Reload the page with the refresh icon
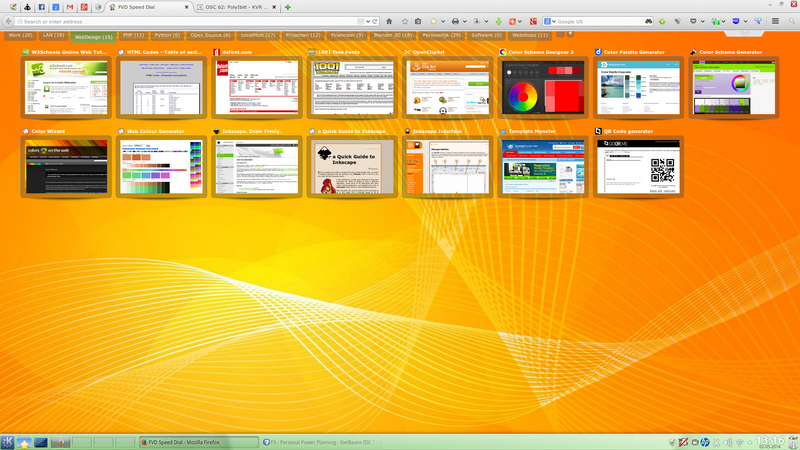The height and width of the screenshot is (450, 800). coord(375,21)
